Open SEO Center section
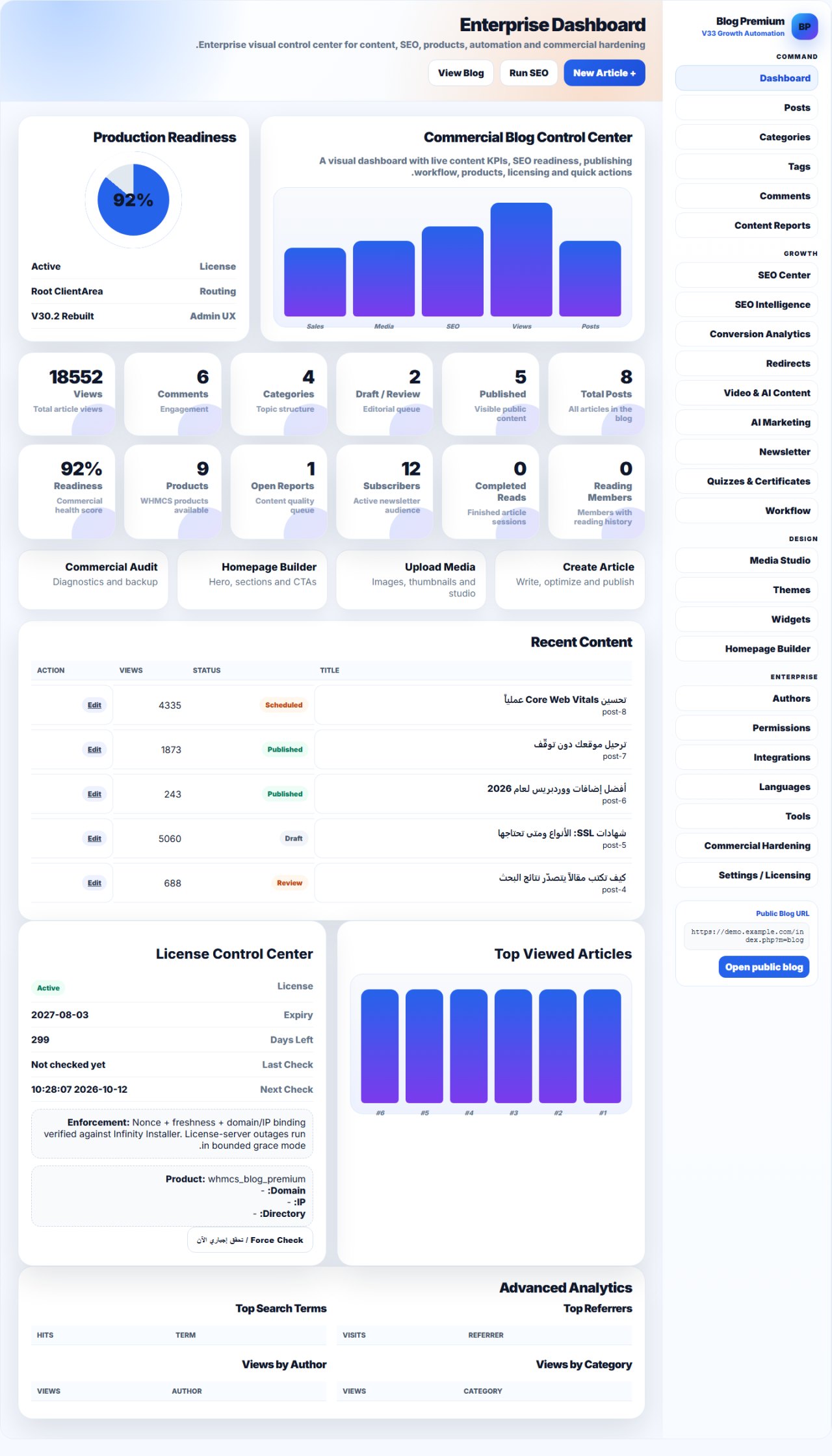832x1456 pixels. tap(746, 275)
